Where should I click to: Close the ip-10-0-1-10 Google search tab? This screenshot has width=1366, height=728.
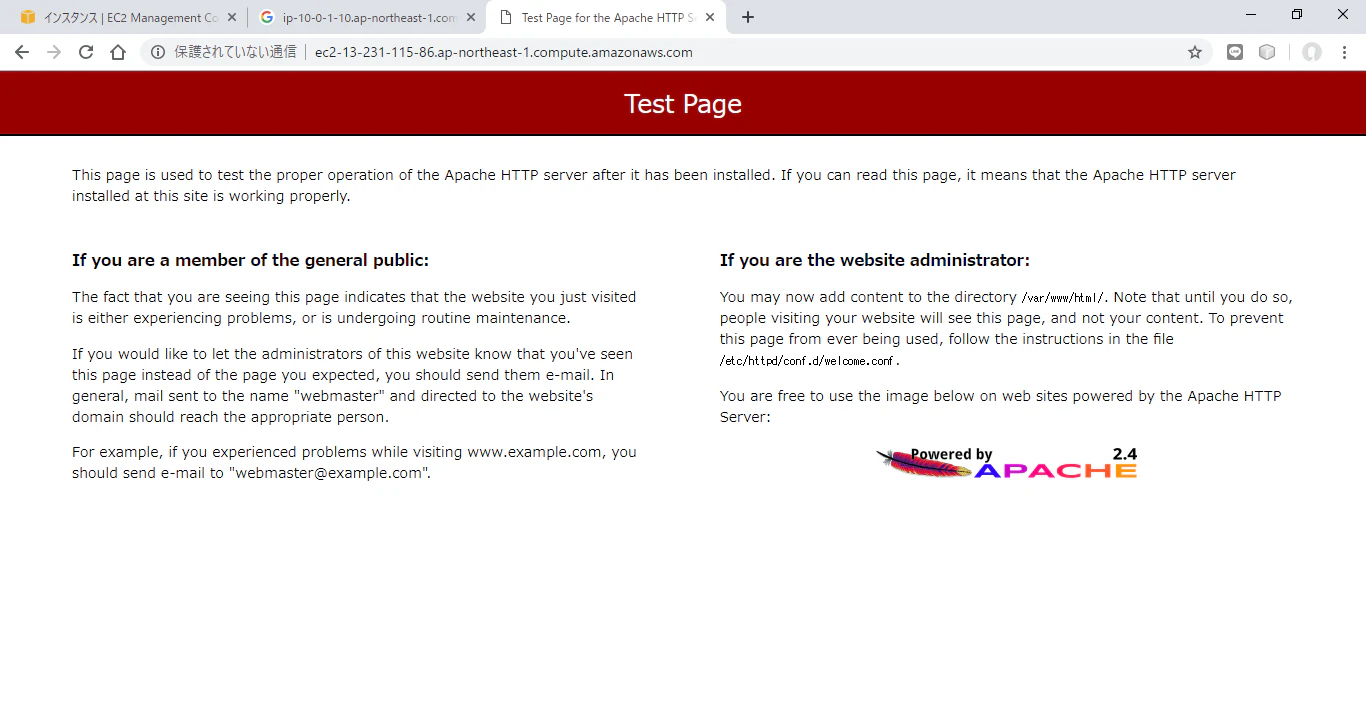(x=471, y=17)
